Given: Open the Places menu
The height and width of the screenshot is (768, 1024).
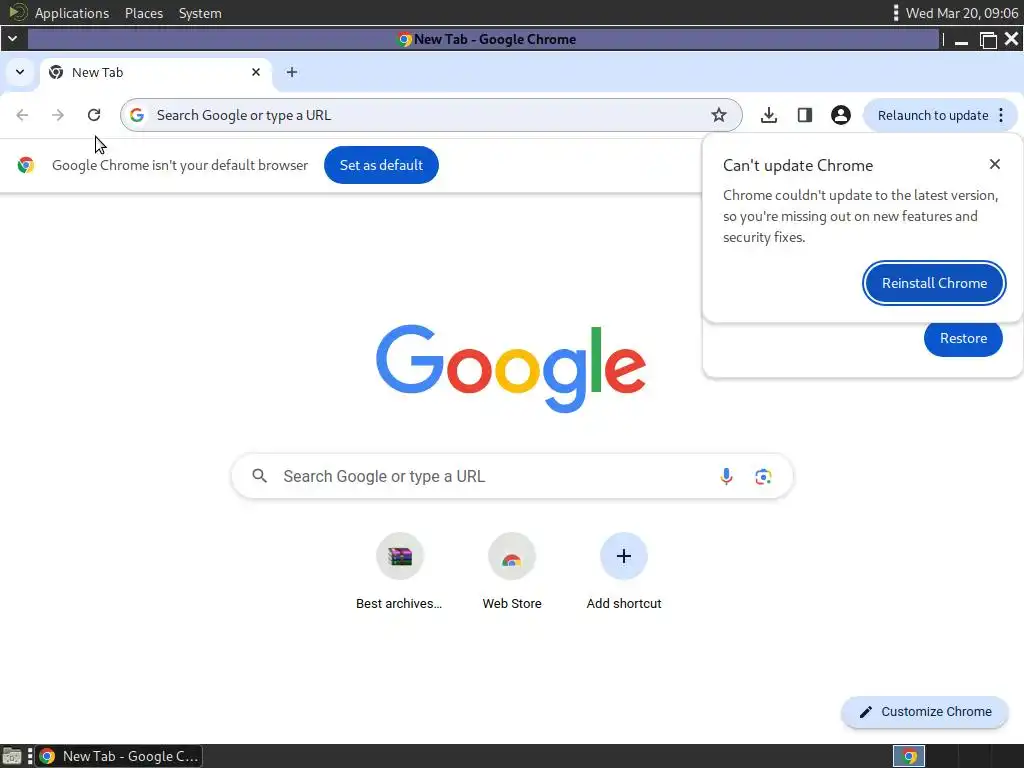Looking at the screenshot, I should click(144, 13).
